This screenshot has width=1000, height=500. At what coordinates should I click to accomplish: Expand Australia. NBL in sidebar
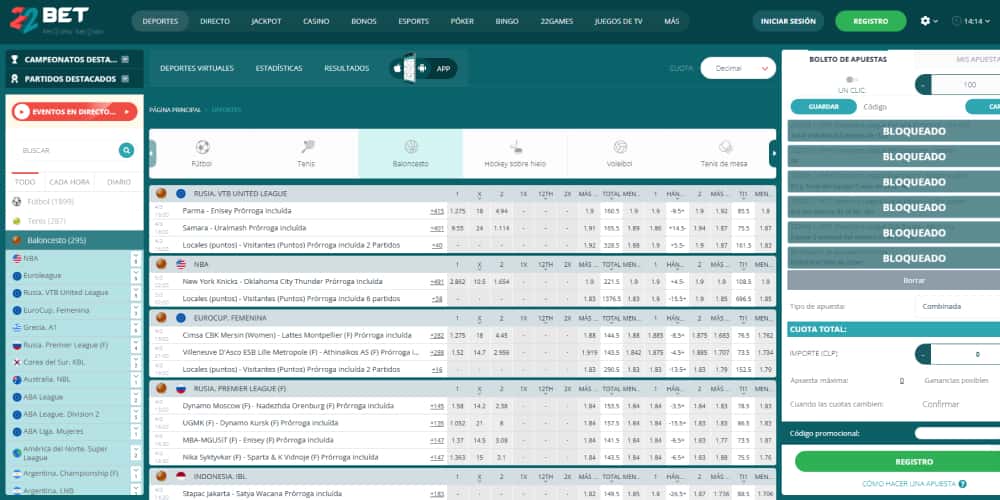[x=135, y=379]
